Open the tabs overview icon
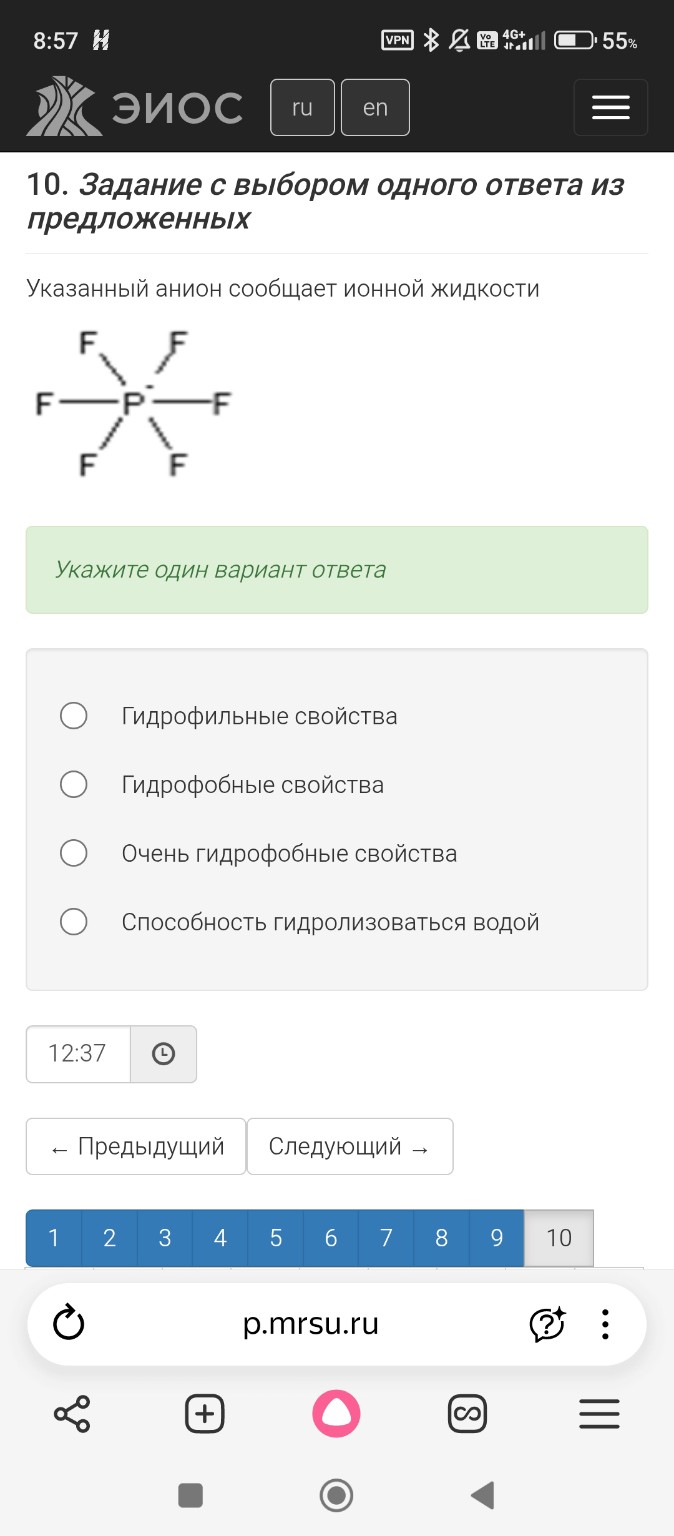Image resolution: width=674 pixels, height=1536 pixels. (x=470, y=1413)
